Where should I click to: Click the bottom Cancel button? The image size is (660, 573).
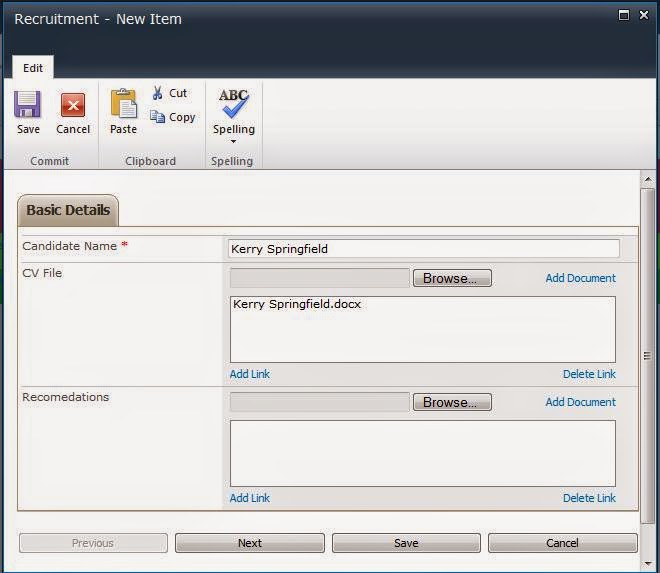[562, 543]
